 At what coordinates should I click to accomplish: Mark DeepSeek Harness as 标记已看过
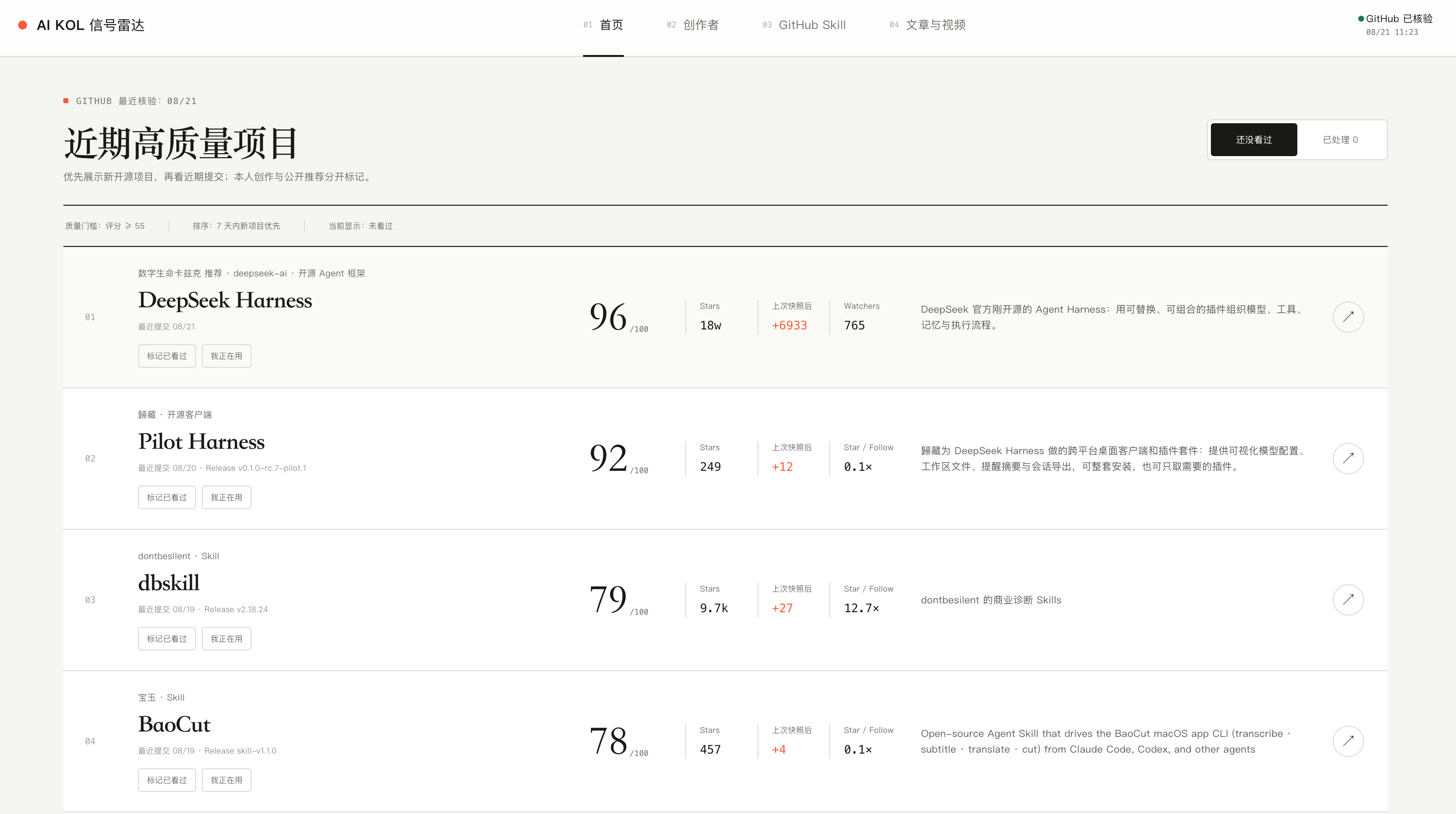[167, 356]
